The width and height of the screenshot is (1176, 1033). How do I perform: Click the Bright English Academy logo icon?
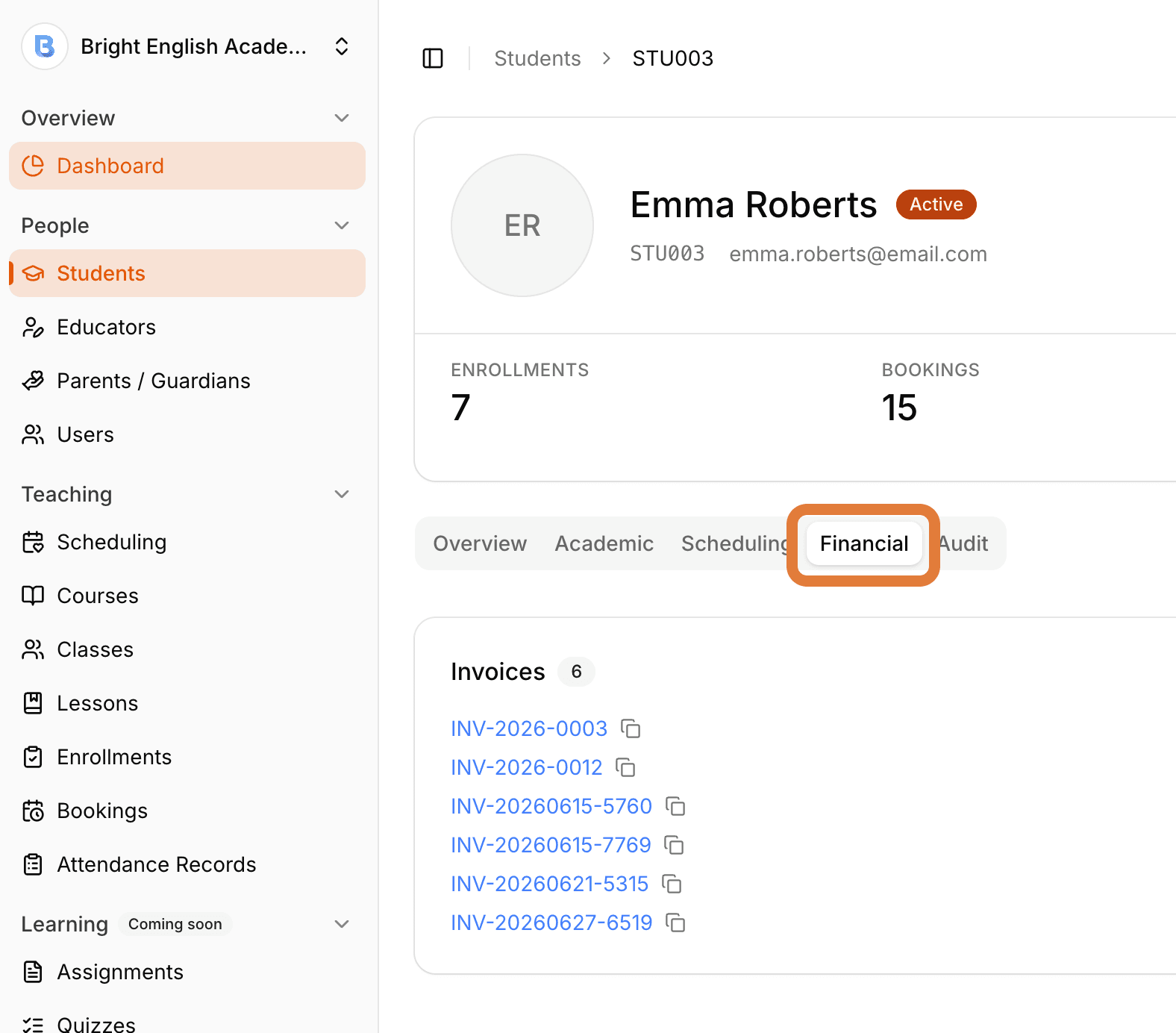[45, 46]
